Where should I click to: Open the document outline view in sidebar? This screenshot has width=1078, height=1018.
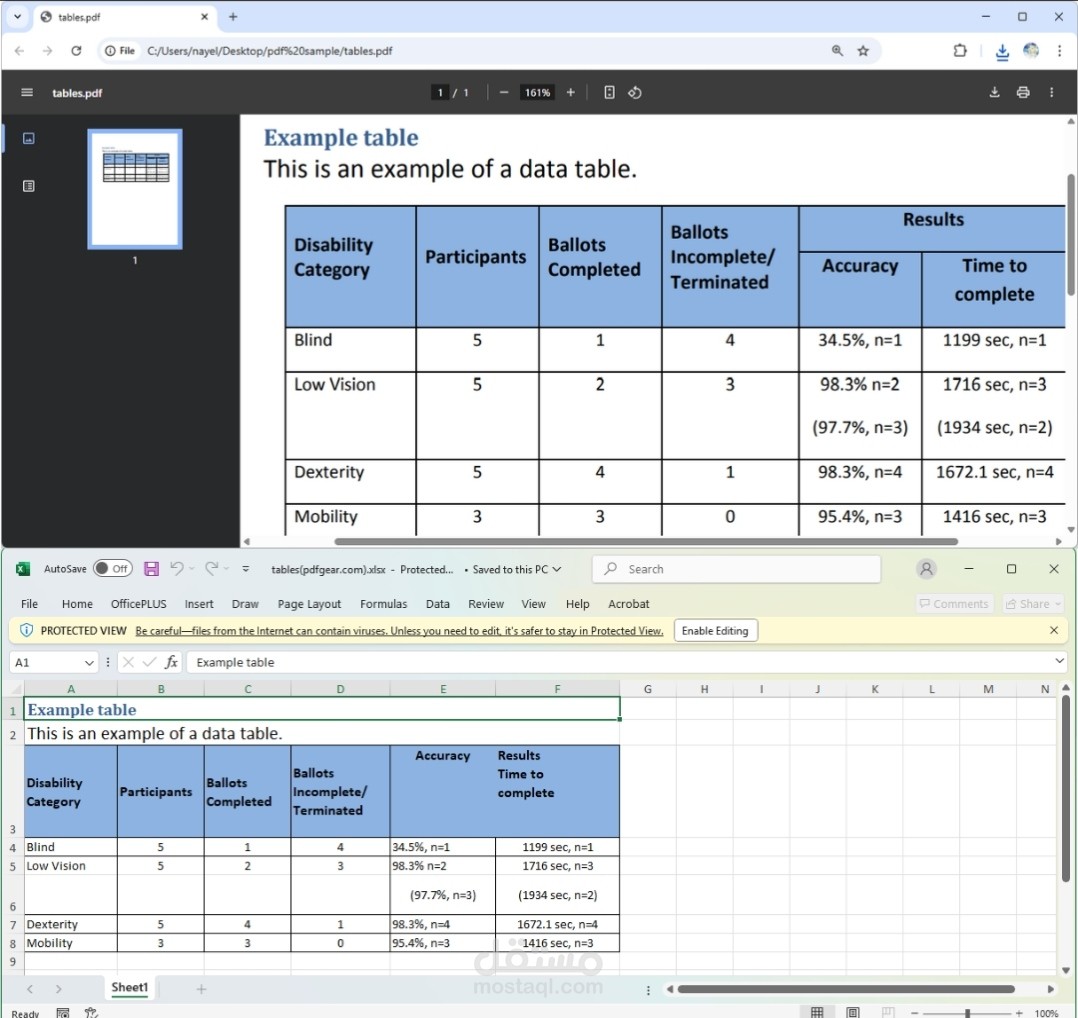point(29,186)
